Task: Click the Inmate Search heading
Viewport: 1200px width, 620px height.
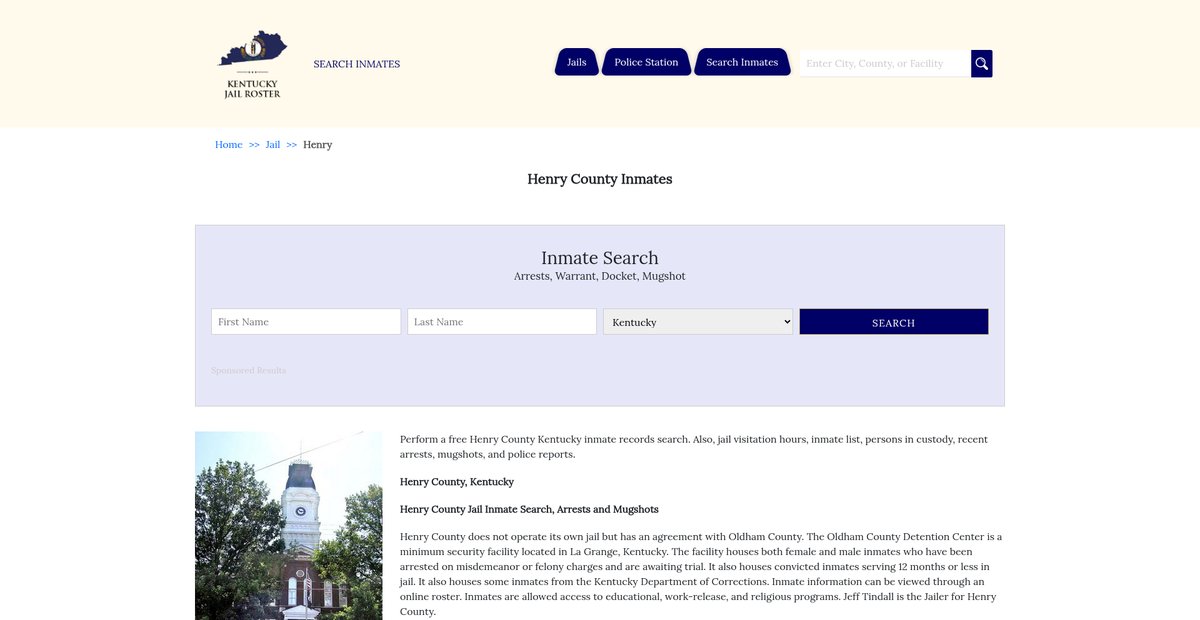Action: pyautogui.click(x=600, y=258)
